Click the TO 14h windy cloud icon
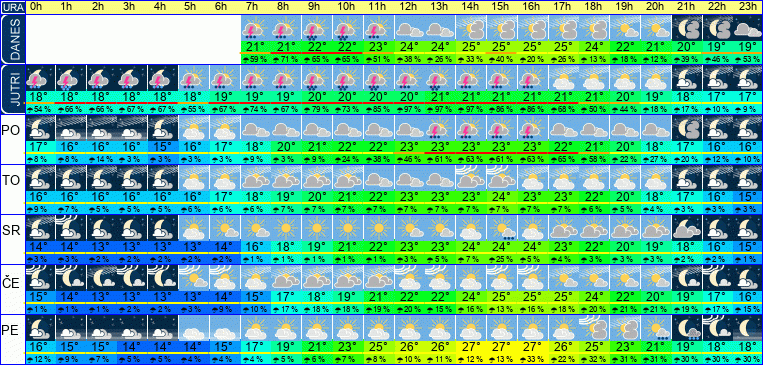Viewport: 763px width, 365px height. pyautogui.click(x=471, y=178)
